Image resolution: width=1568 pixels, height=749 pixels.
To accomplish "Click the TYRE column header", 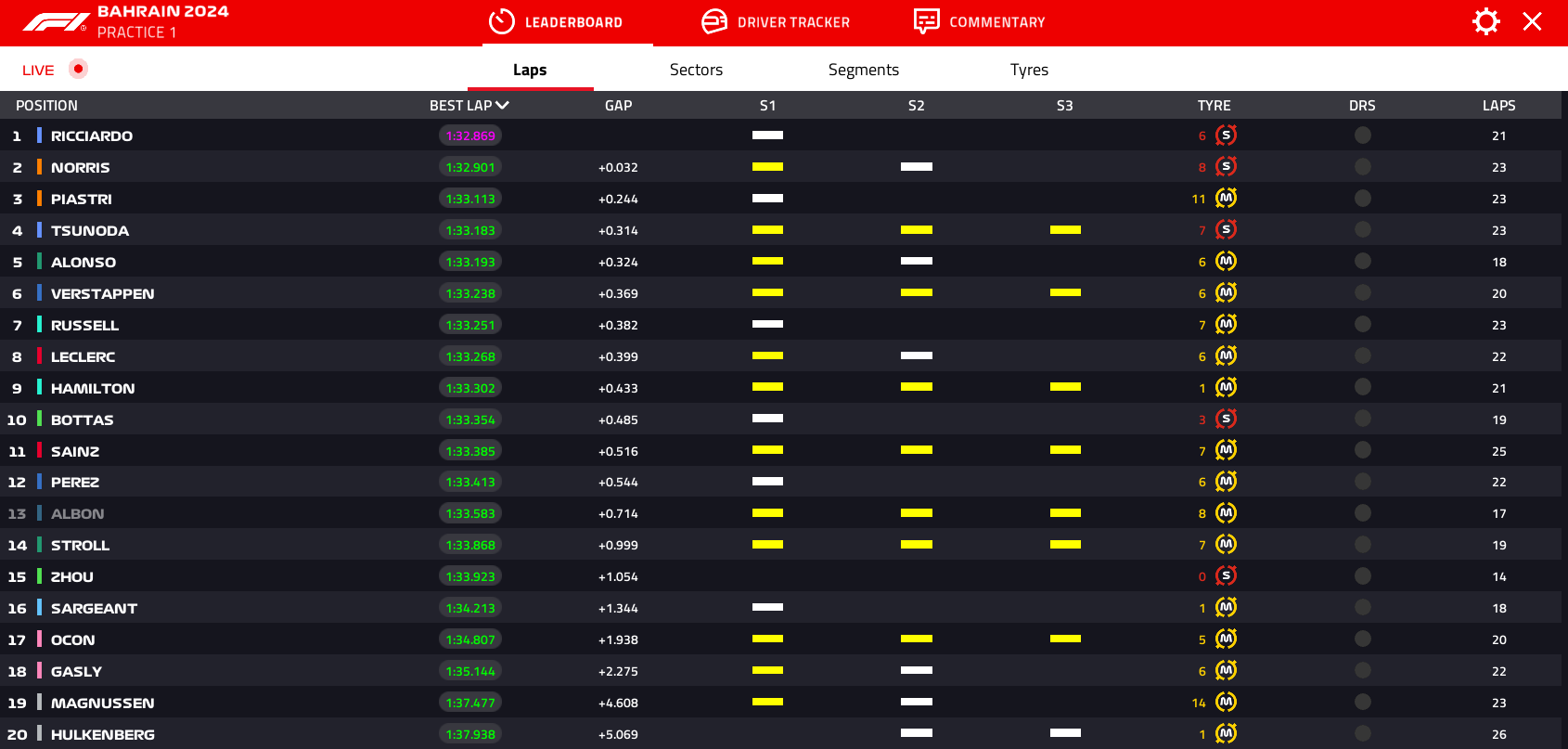I will click(1215, 106).
